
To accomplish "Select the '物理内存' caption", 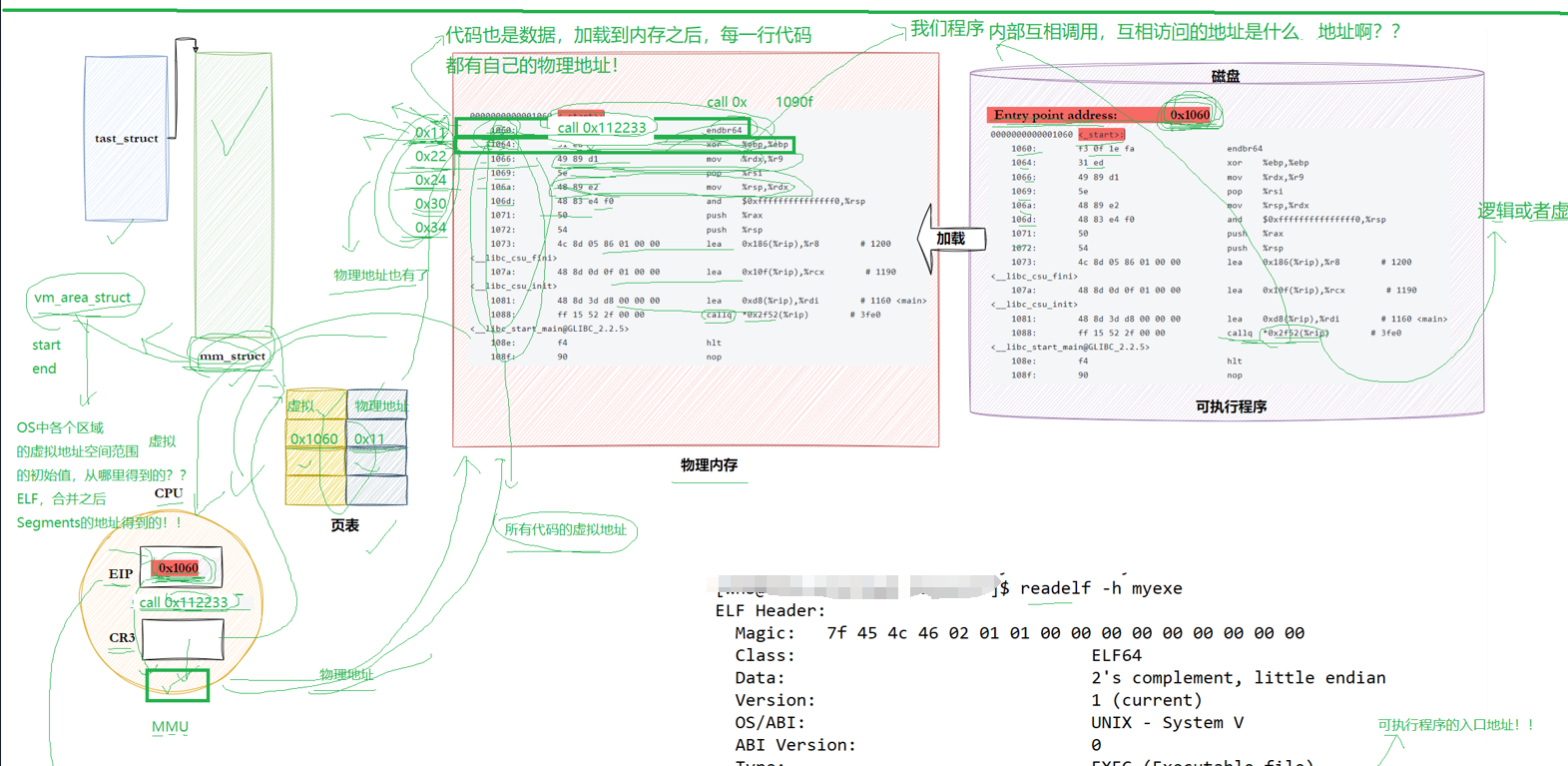I will click(x=709, y=465).
